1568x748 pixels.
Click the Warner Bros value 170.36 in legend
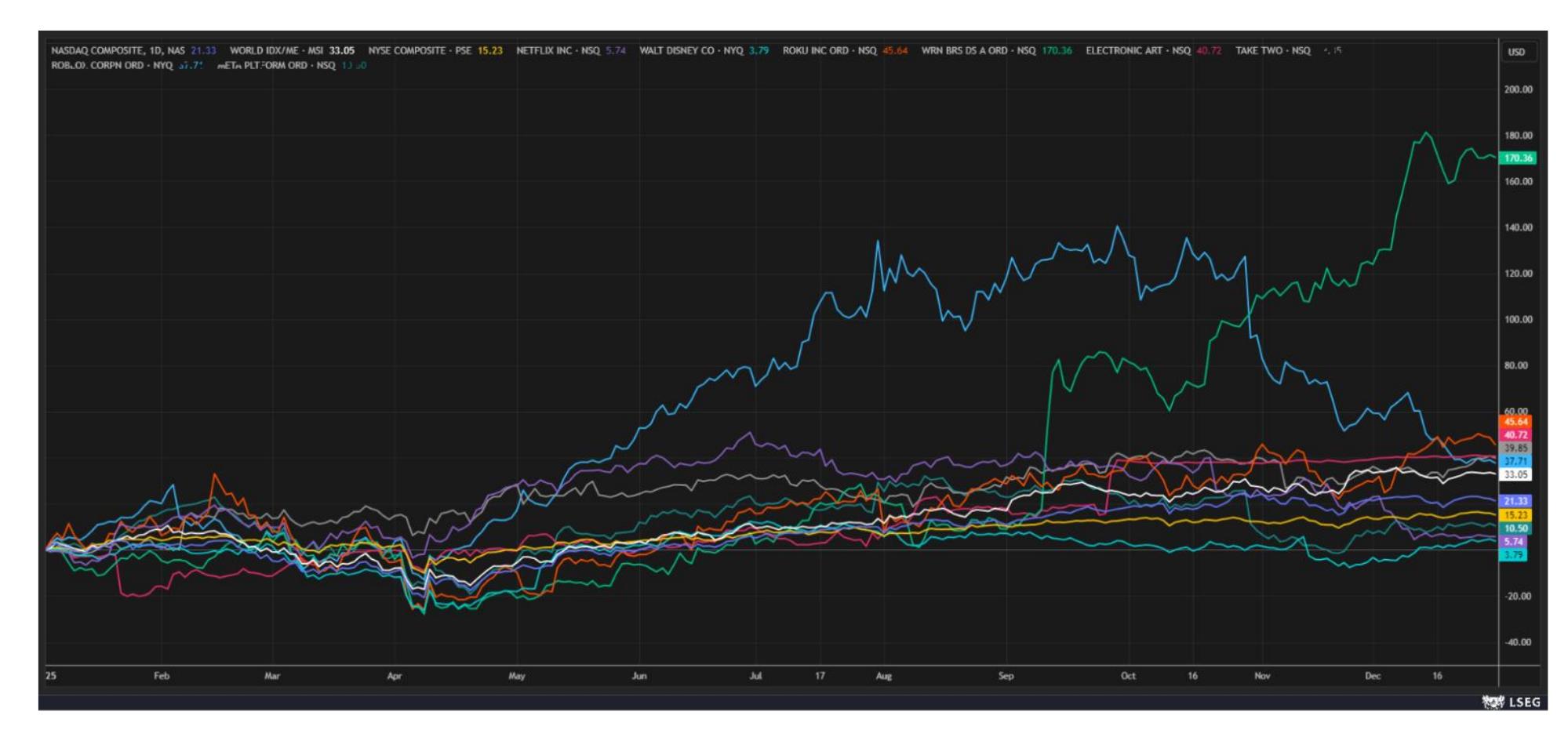pyautogui.click(x=1057, y=50)
